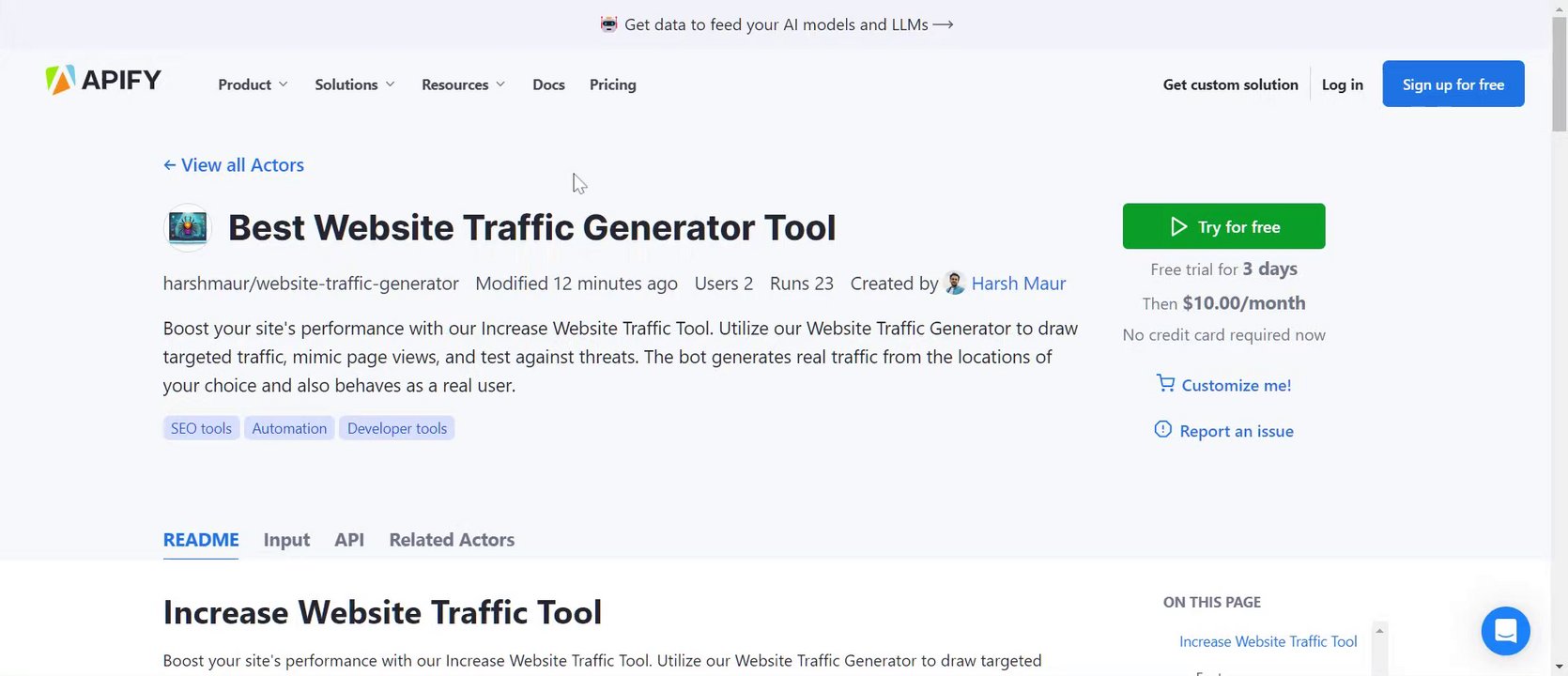Viewport: 1568px width, 676px height.
Task: Click the harshmaur/website-traffic-generator text
Action: point(311,284)
